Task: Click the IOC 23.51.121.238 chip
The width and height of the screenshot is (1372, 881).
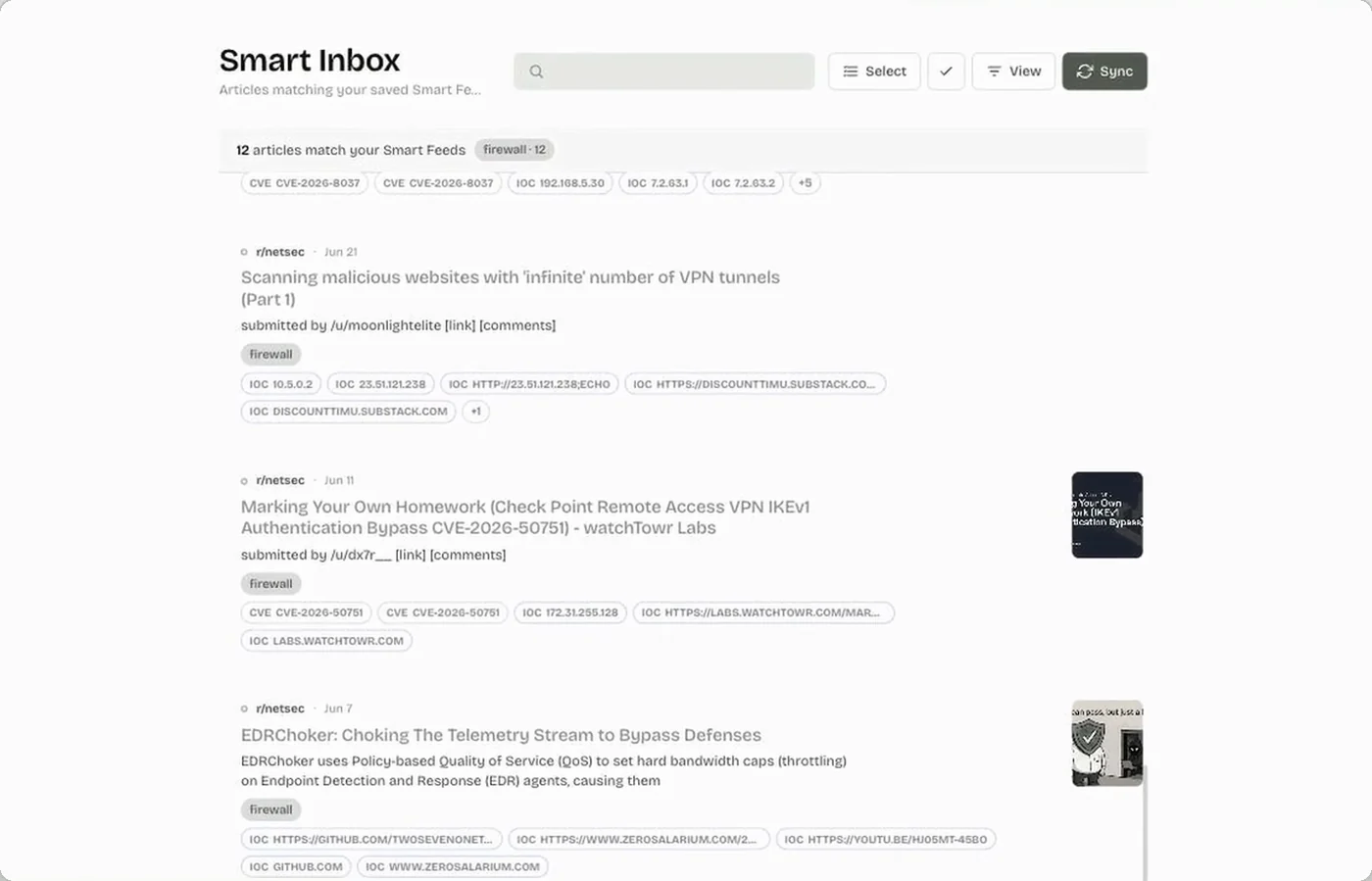Action: [x=380, y=384]
